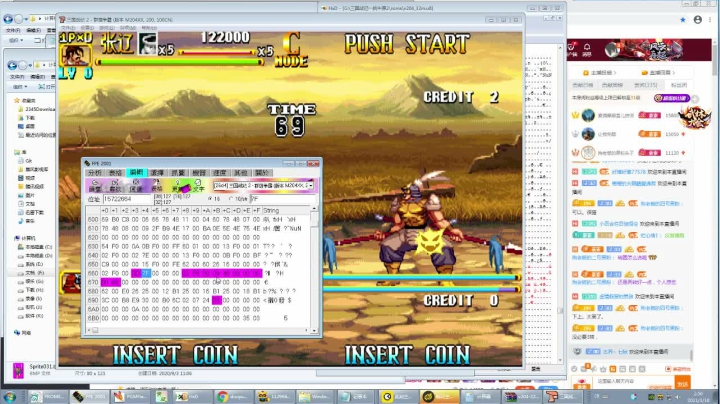720x404 pixels.
Task: Select the 10 decimal radio button
Action: click(x=231, y=199)
